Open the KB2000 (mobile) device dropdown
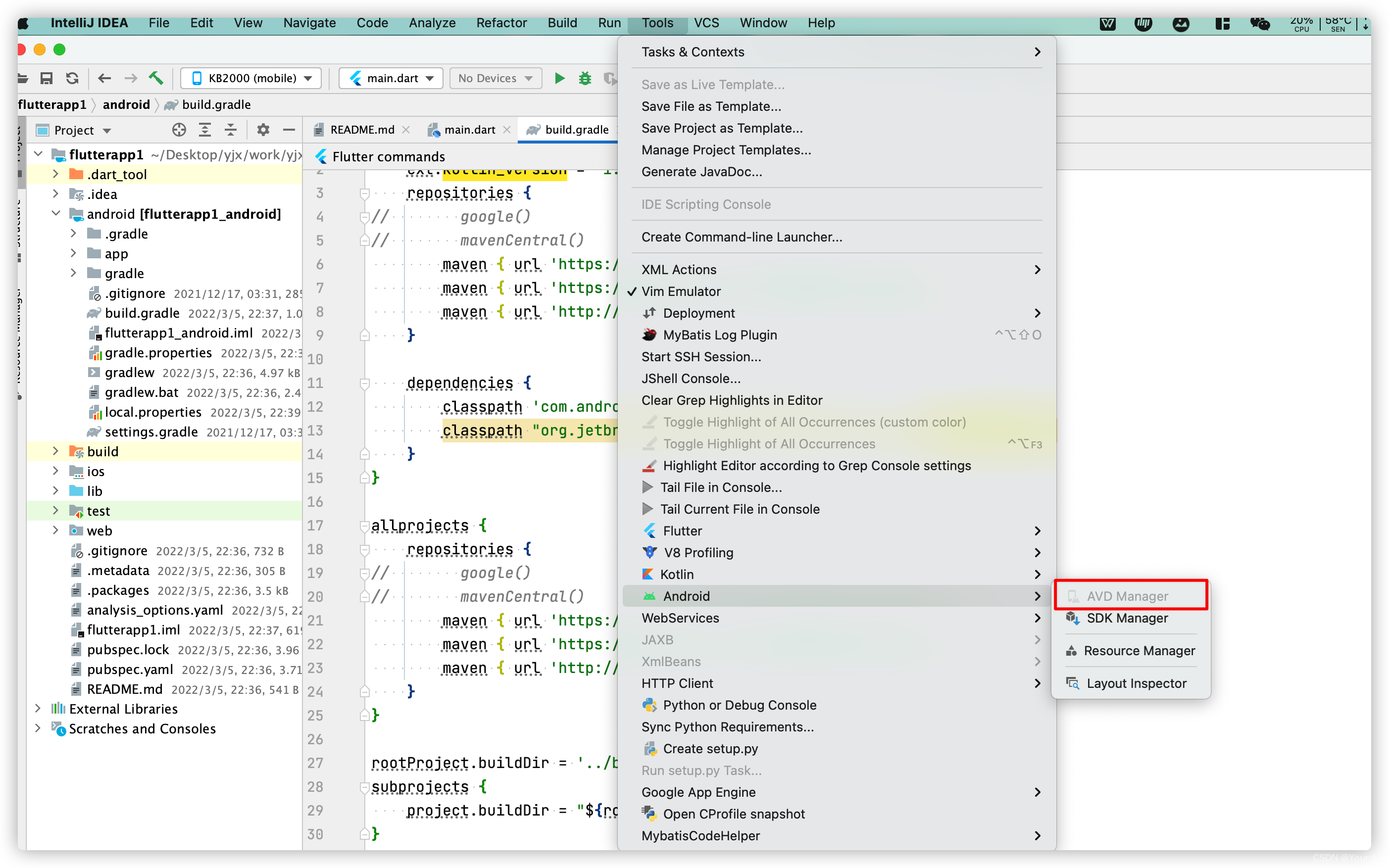1389x868 pixels. coord(251,78)
